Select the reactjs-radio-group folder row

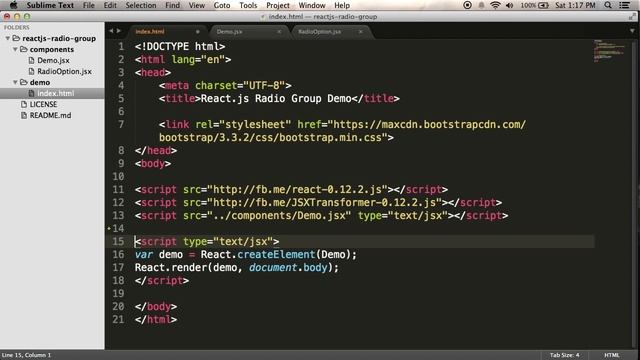pyautogui.click(x=52, y=38)
